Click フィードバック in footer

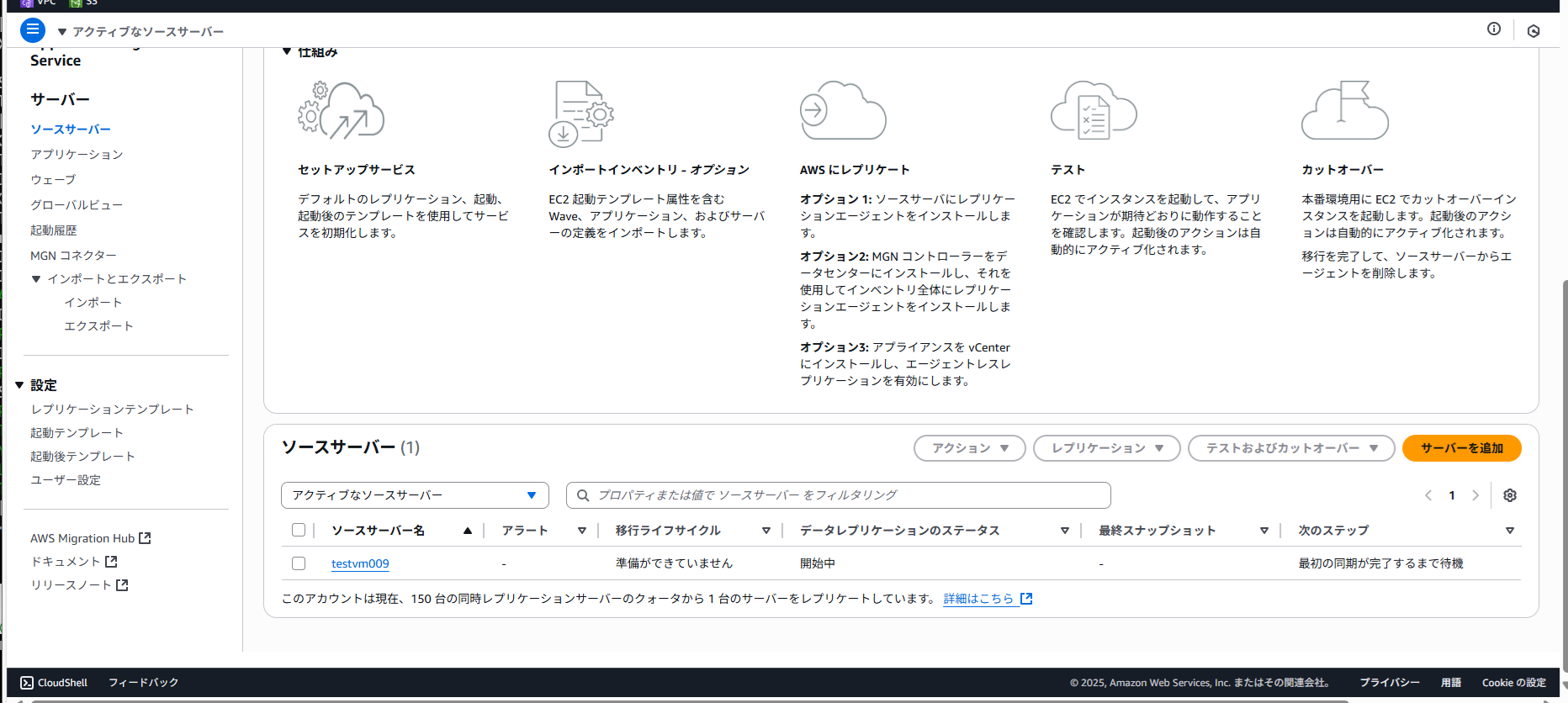click(143, 683)
